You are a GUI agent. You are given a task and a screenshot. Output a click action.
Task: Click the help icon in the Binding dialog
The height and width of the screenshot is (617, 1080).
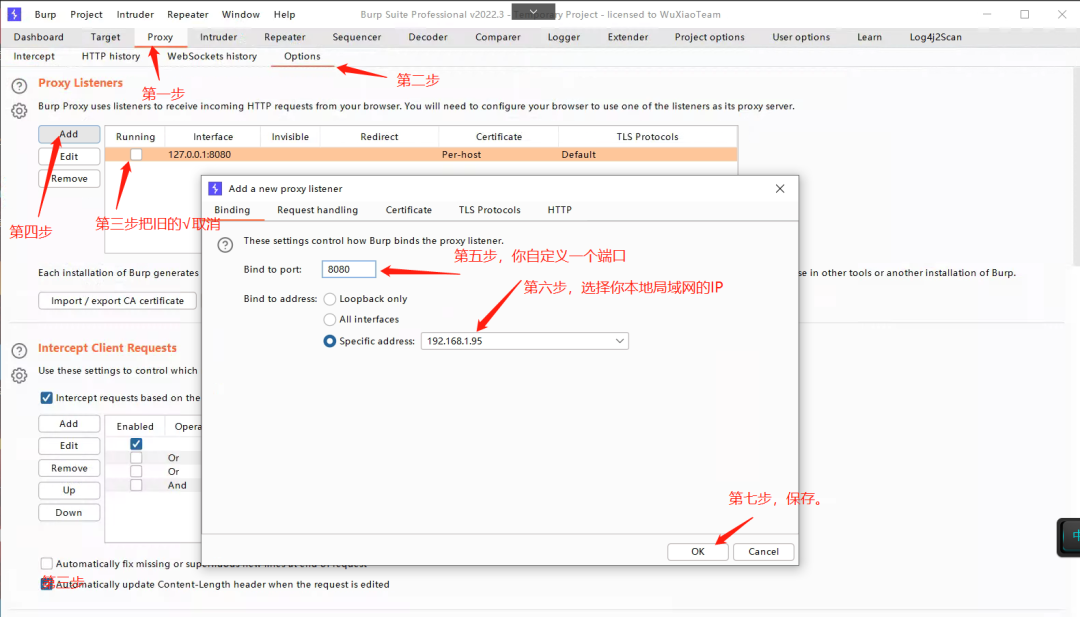pos(225,244)
